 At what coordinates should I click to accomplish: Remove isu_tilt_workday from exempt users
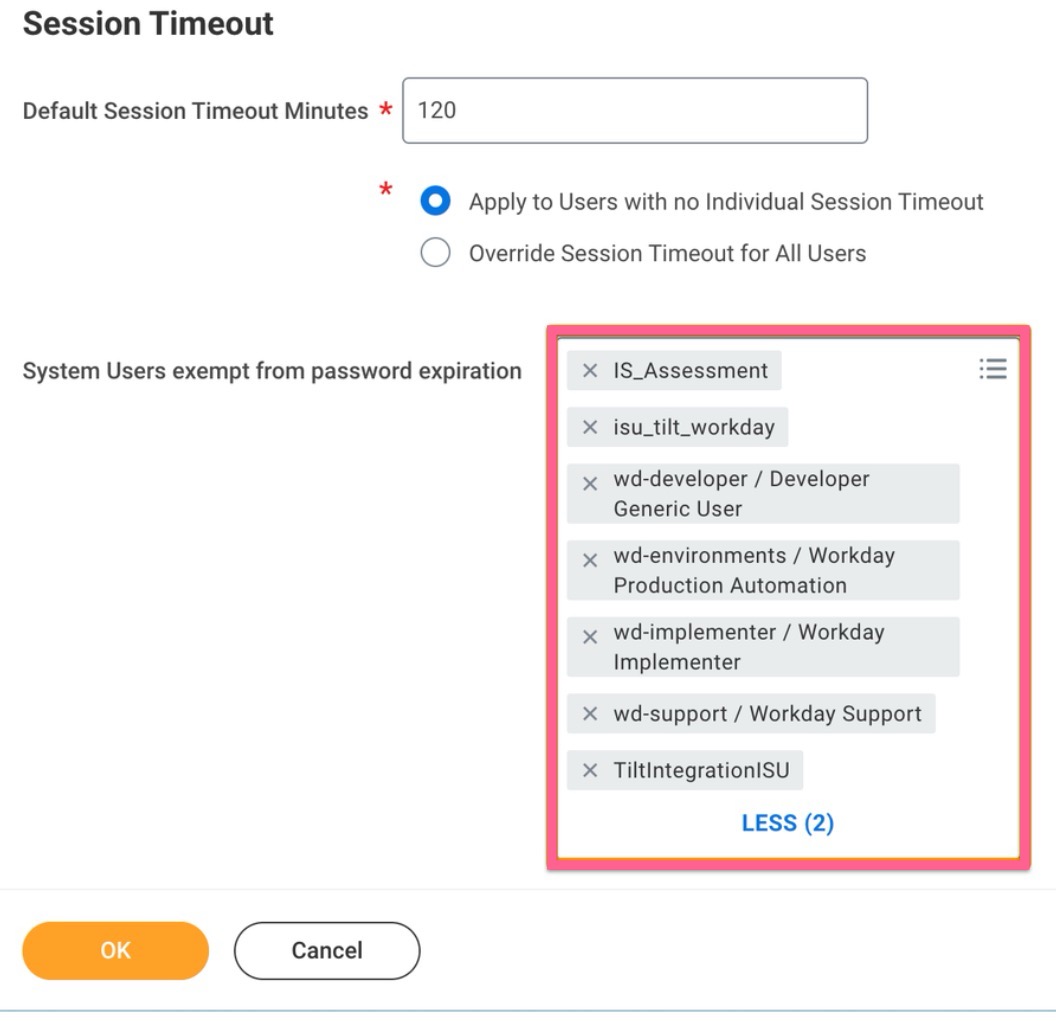point(590,427)
